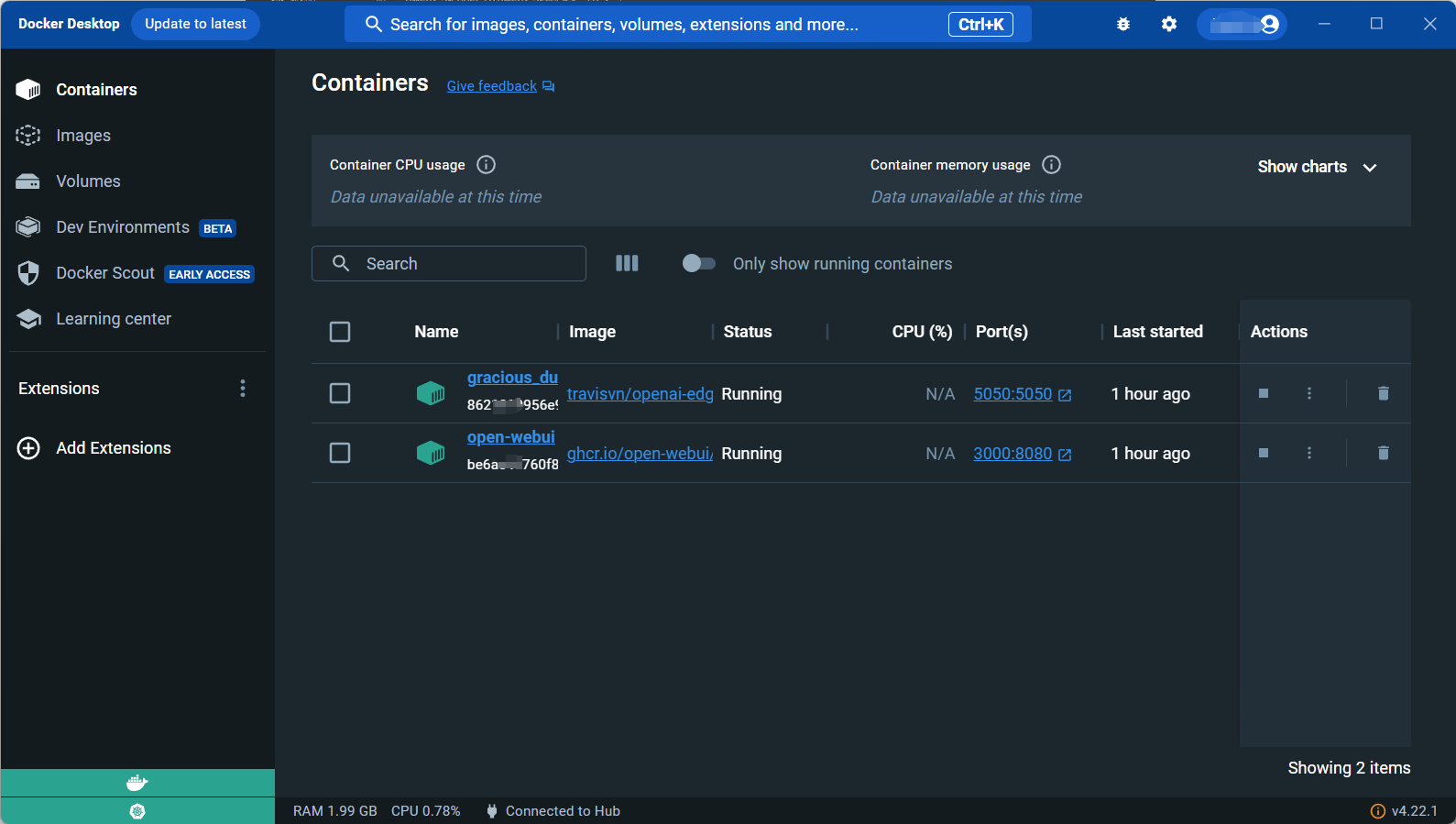Click the search magnifier in global search
This screenshot has height=824, width=1456.
point(373,25)
